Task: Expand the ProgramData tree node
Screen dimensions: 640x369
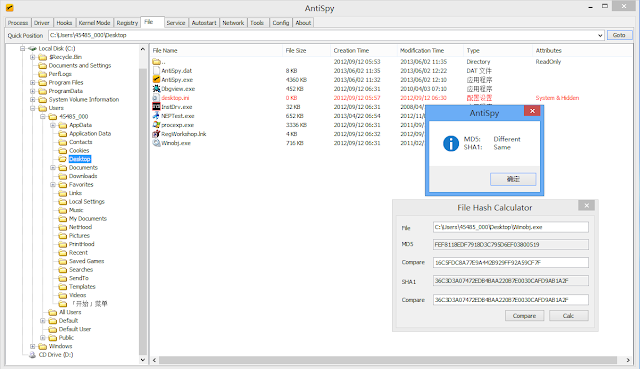Action: pyautogui.click(x=33, y=91)
